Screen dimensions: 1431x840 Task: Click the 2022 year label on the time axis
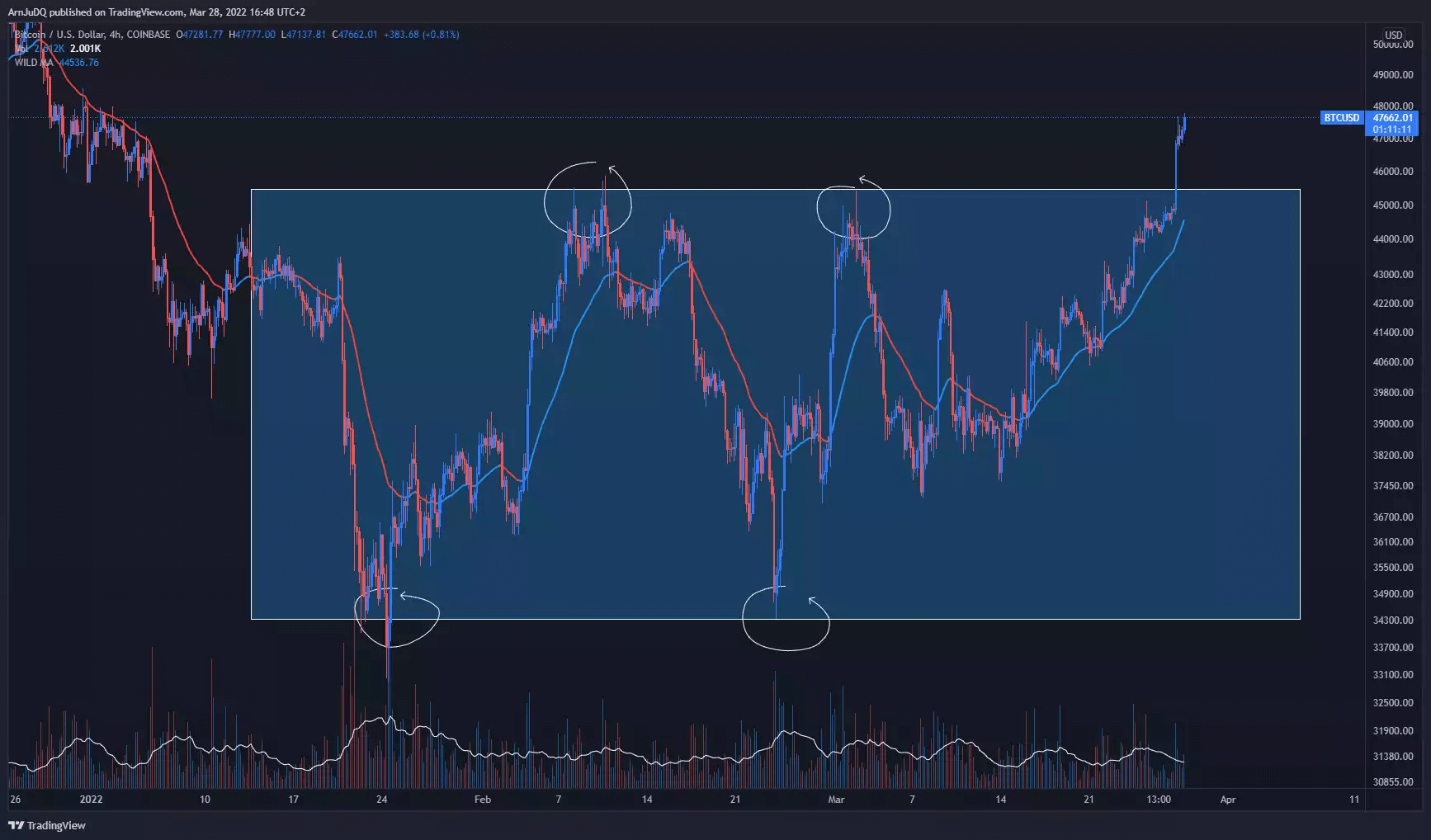tap(91, 800)
